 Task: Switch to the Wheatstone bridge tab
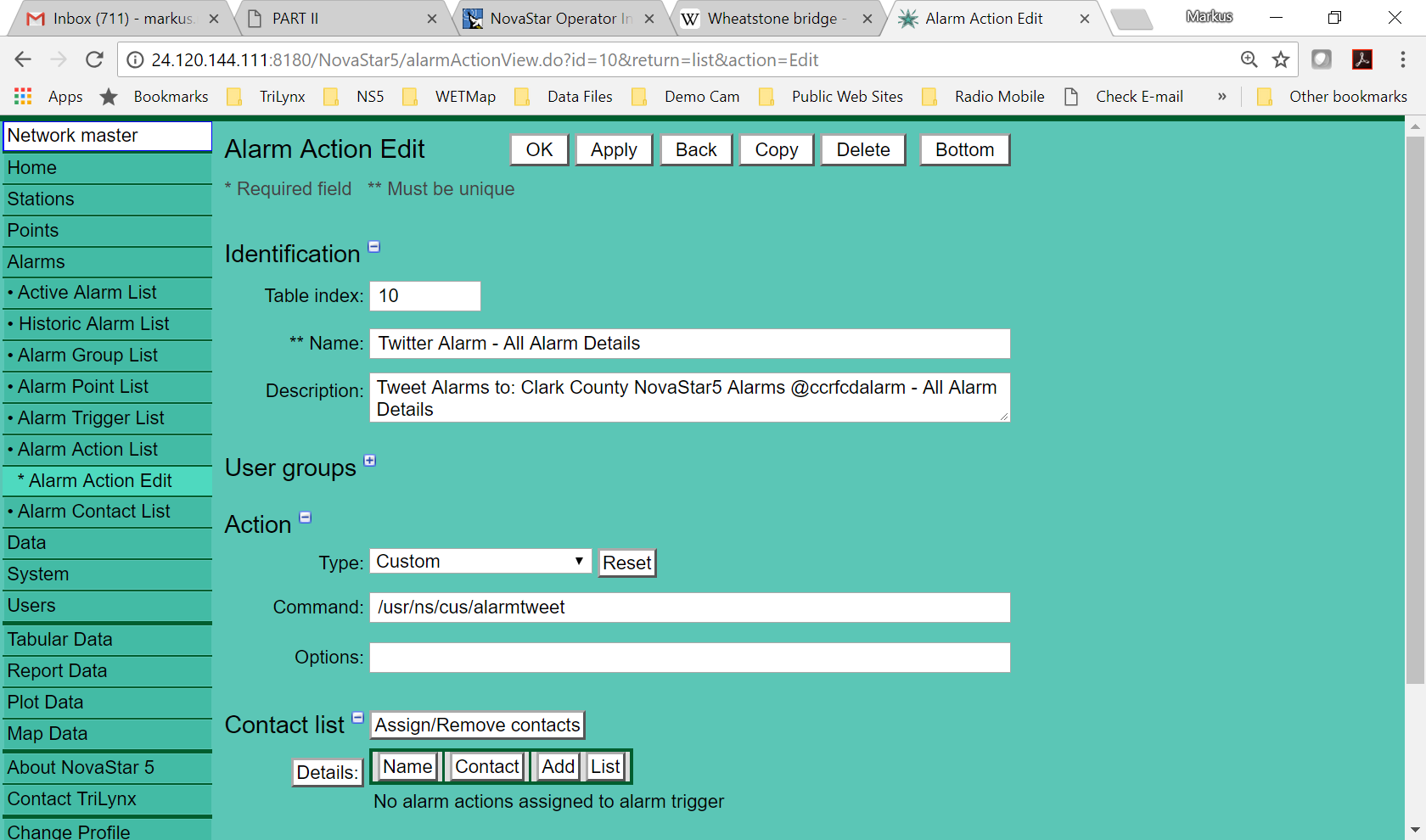point(772,19)
